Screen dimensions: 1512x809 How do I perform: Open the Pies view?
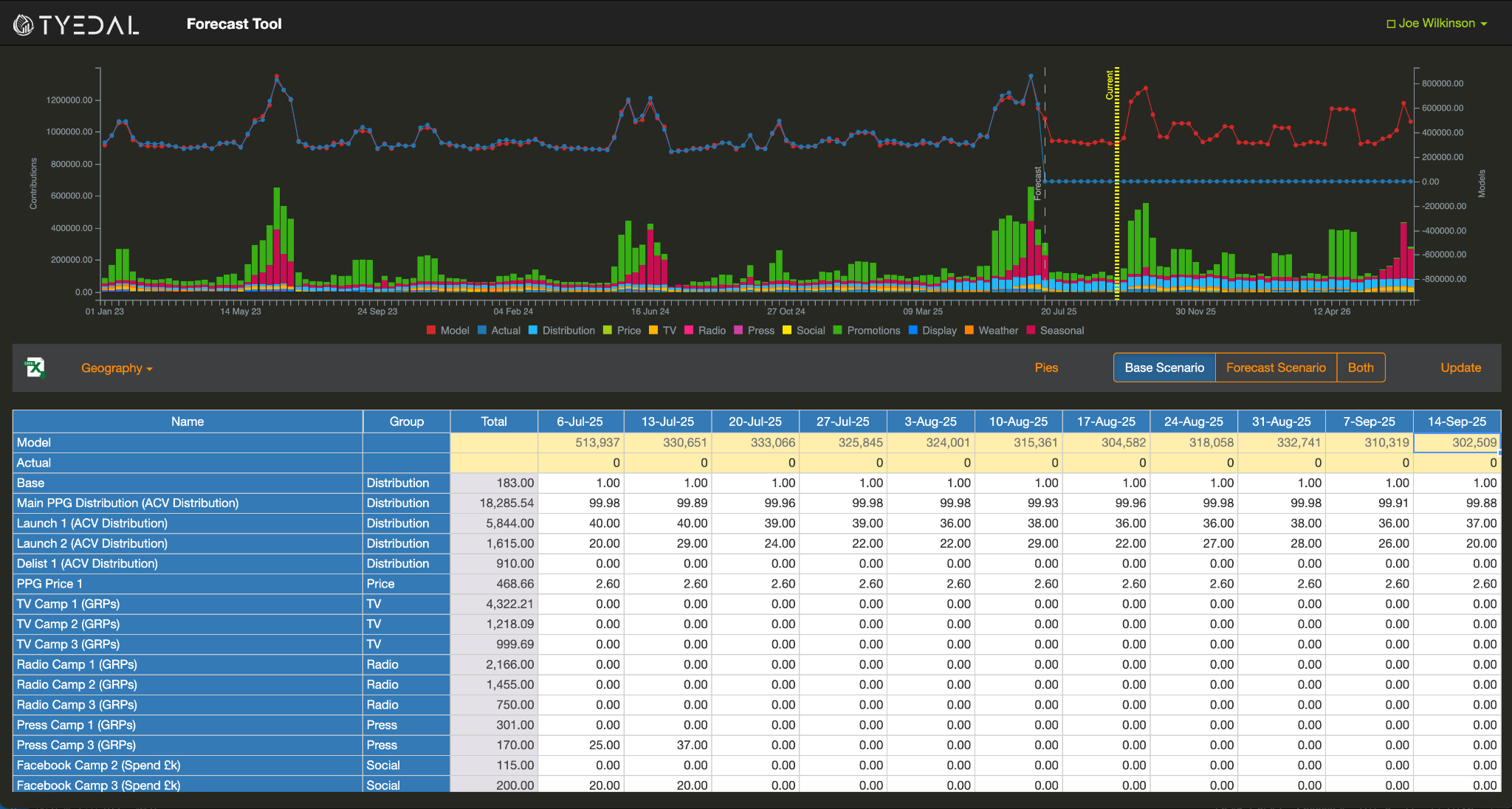[1046, 367]
